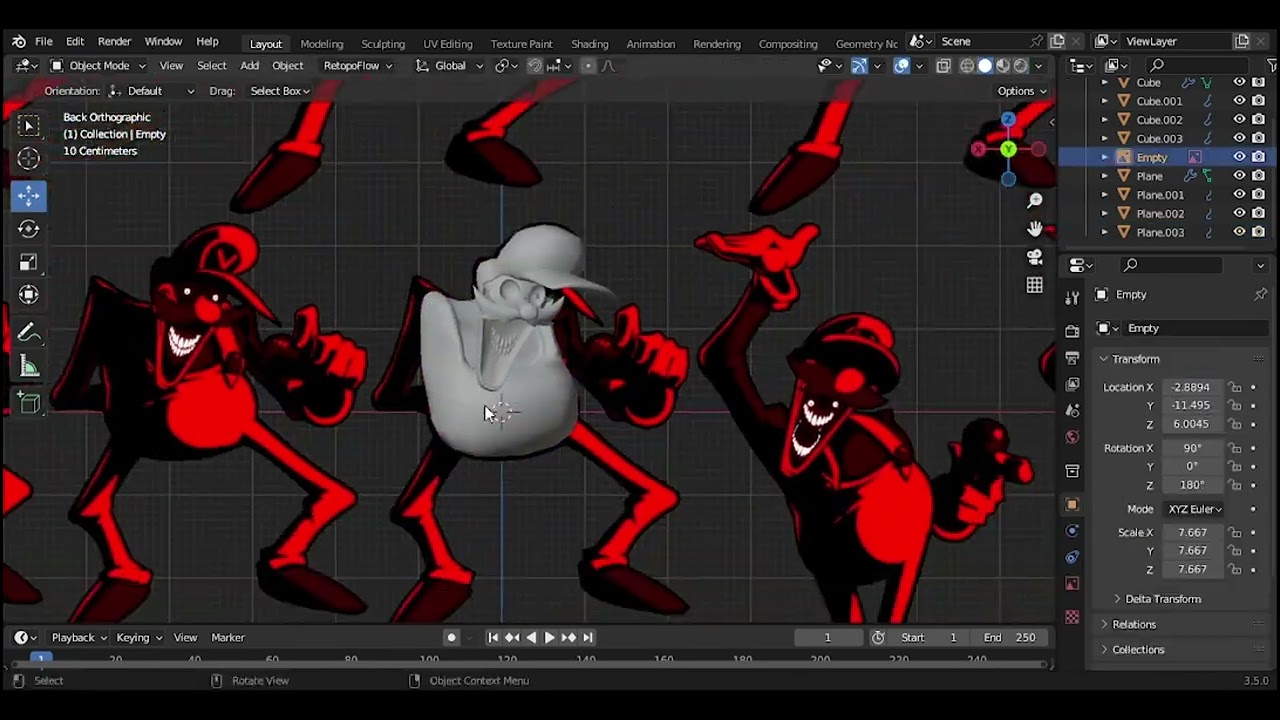The image size is (1280, 720).
Task: Open the Select Box drag dropdown
Action: coord(279,91)
